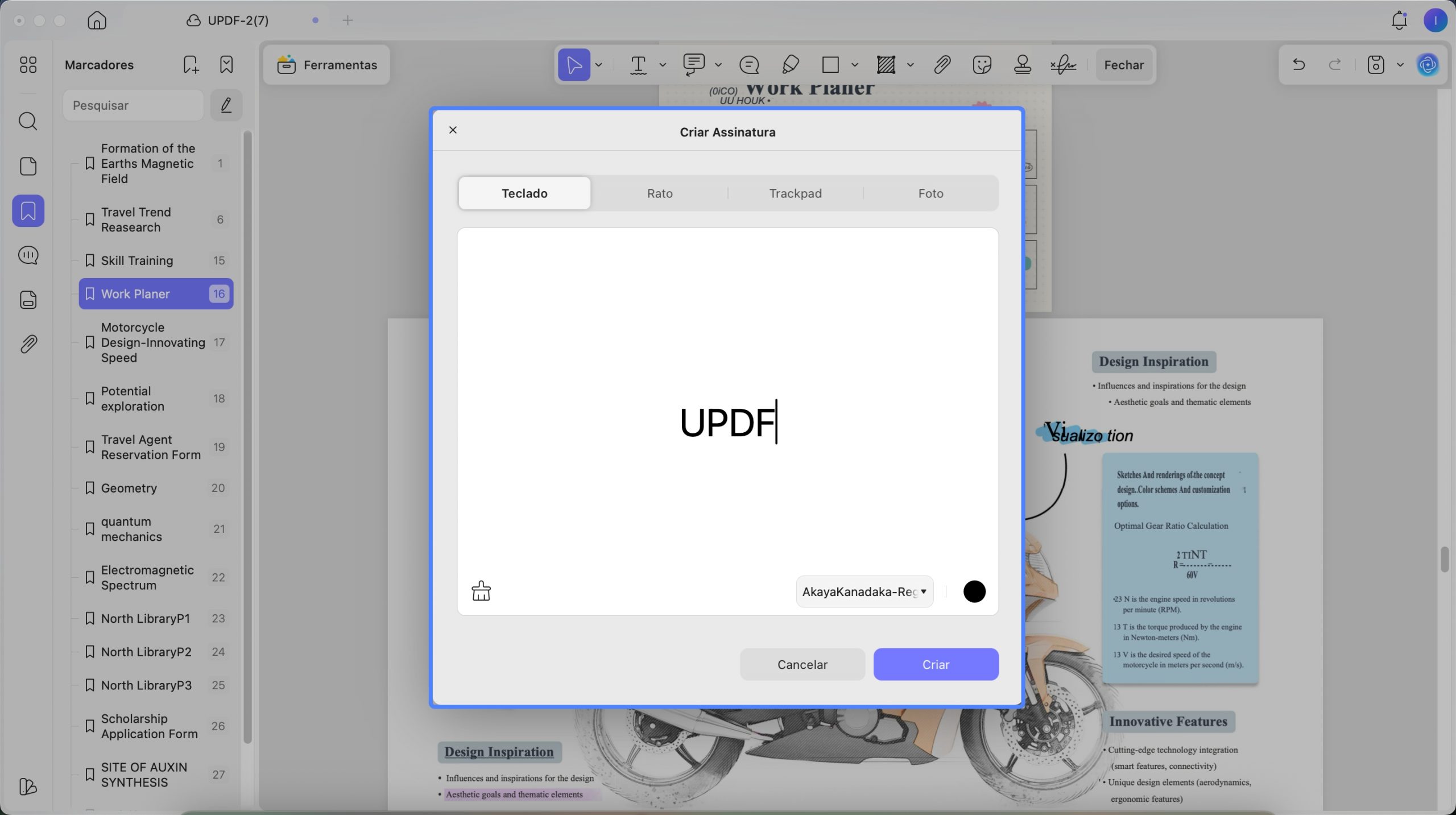Expand hatched area tool options arrow

click(x=911, y=65)
